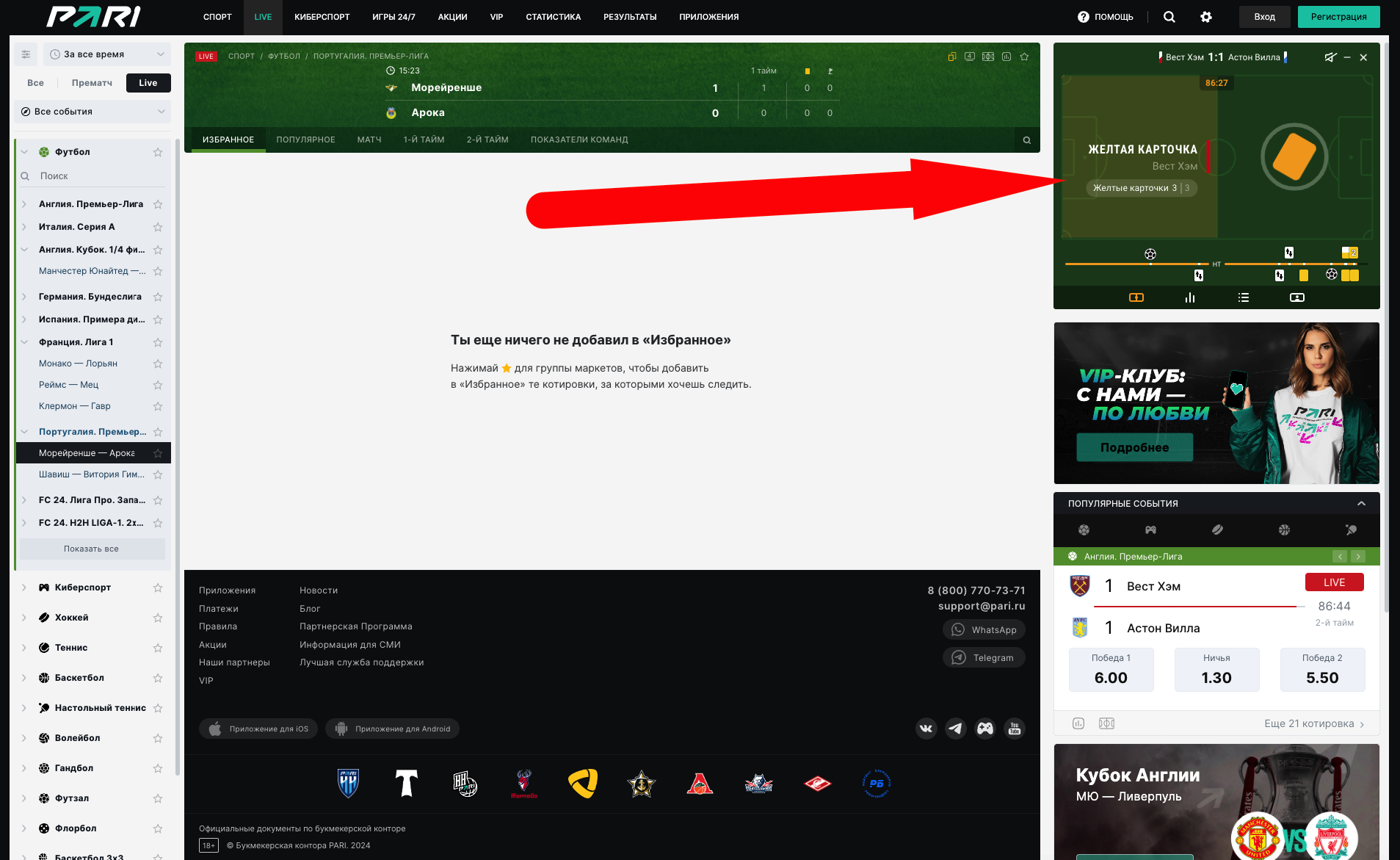Screen dimensions: 1400x860
Task: Favorite Англия. Премьер-Лига league
Action: tap(158, 204)
